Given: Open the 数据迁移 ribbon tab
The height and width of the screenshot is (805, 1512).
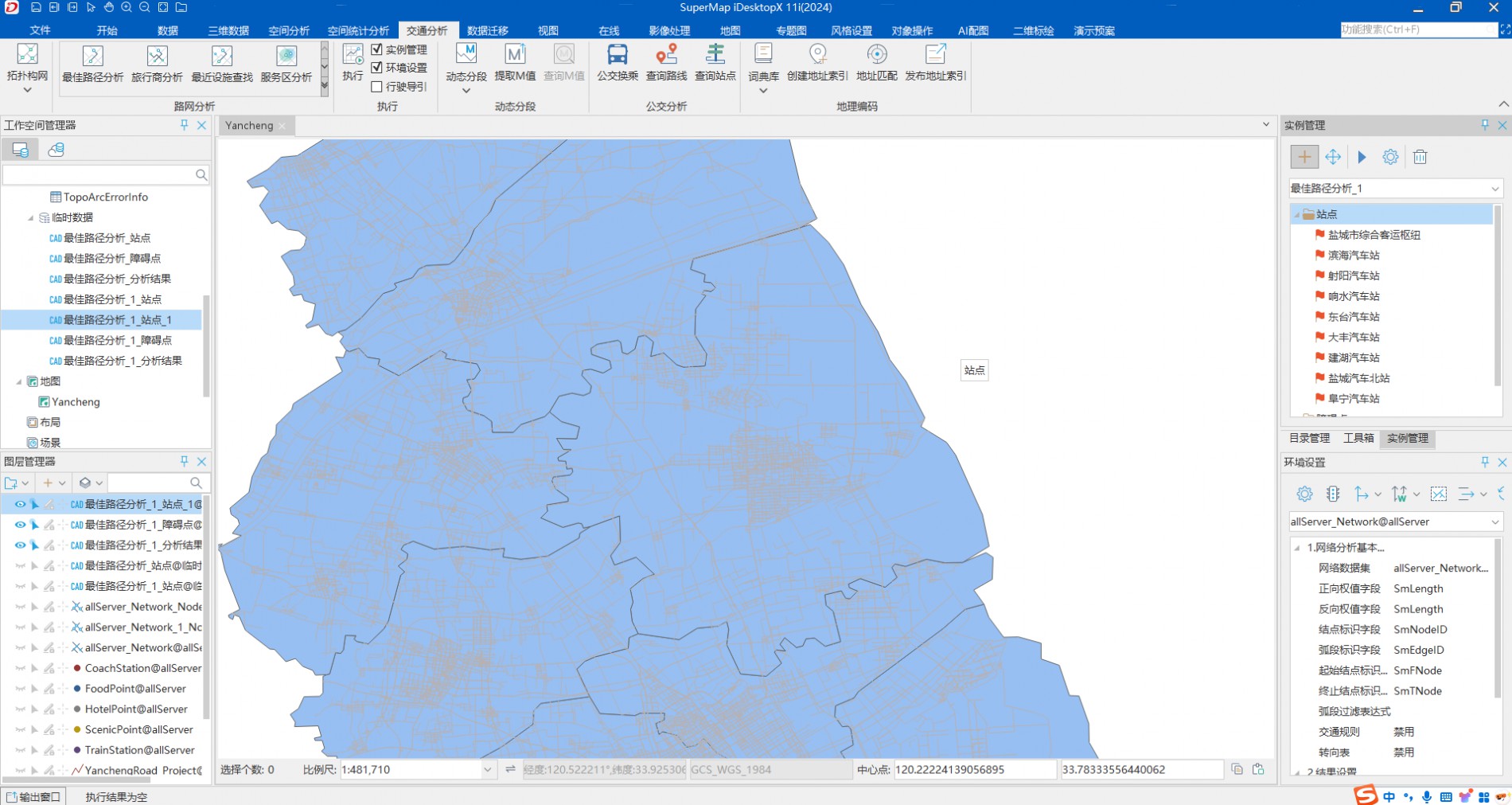Looking at the screenshot, I should click(x=487, y=30).
